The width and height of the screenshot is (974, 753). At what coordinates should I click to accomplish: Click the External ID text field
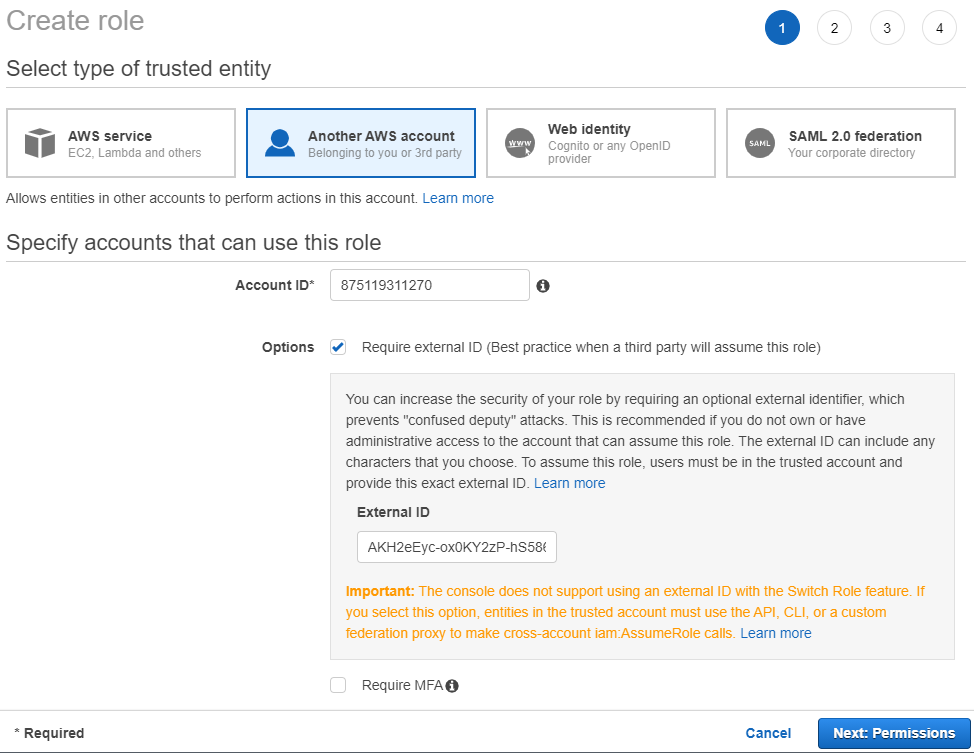tap(456, 547)
